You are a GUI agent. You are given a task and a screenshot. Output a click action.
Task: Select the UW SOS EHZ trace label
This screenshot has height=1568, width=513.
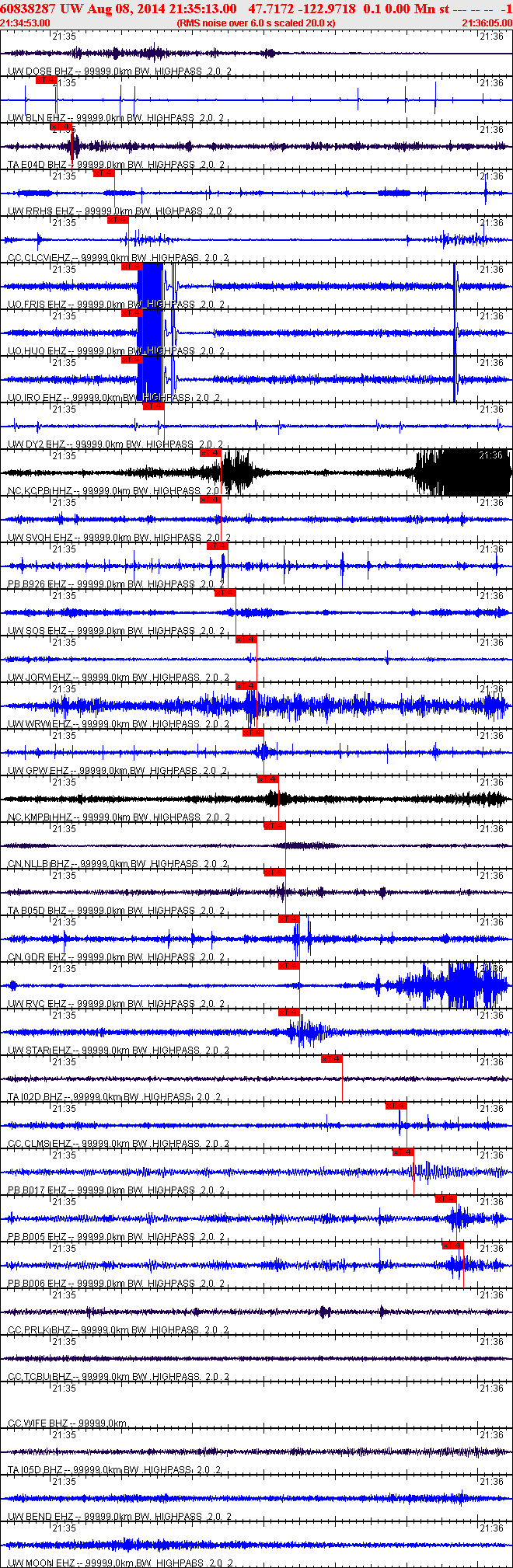click(116, 631)
